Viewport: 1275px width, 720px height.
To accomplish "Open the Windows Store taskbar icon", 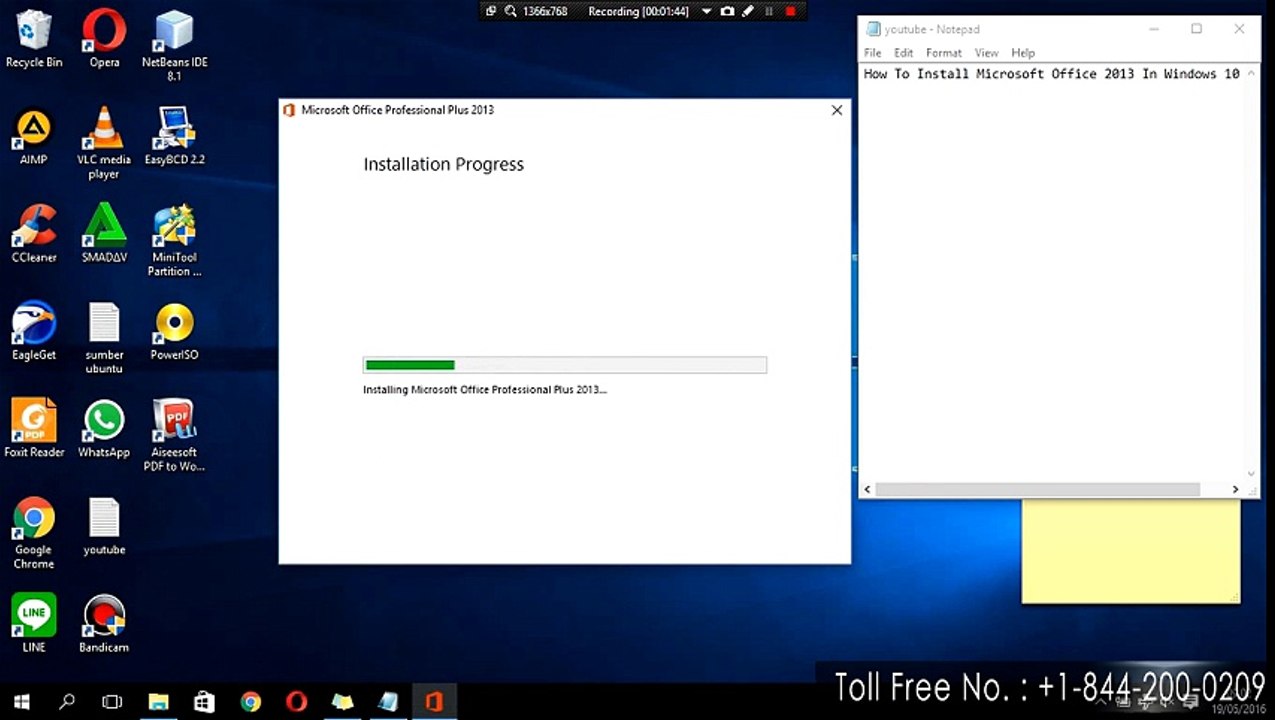I will pyautogui.click(x=204, y=702).
